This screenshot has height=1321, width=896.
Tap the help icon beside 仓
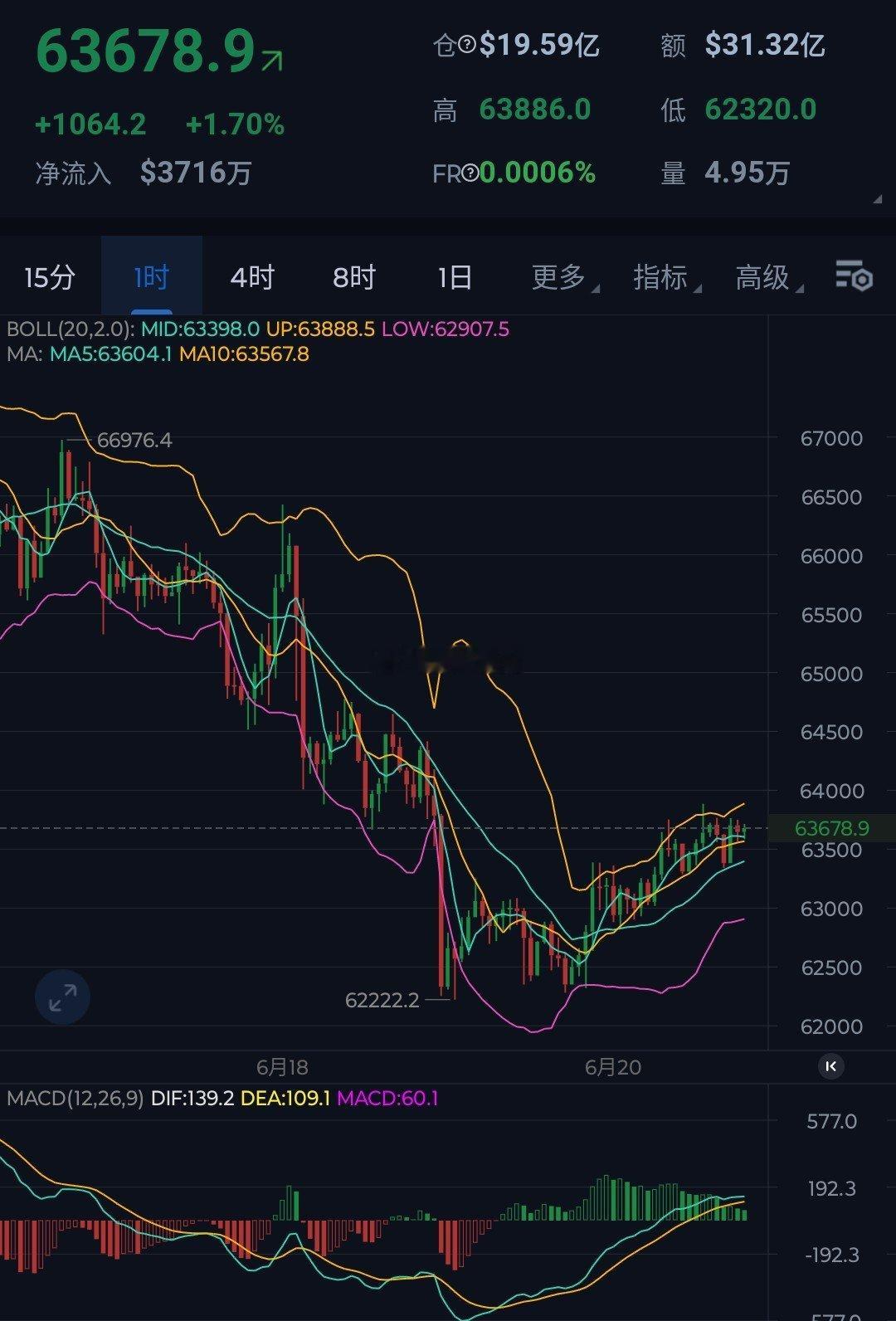tap(467, 46)
